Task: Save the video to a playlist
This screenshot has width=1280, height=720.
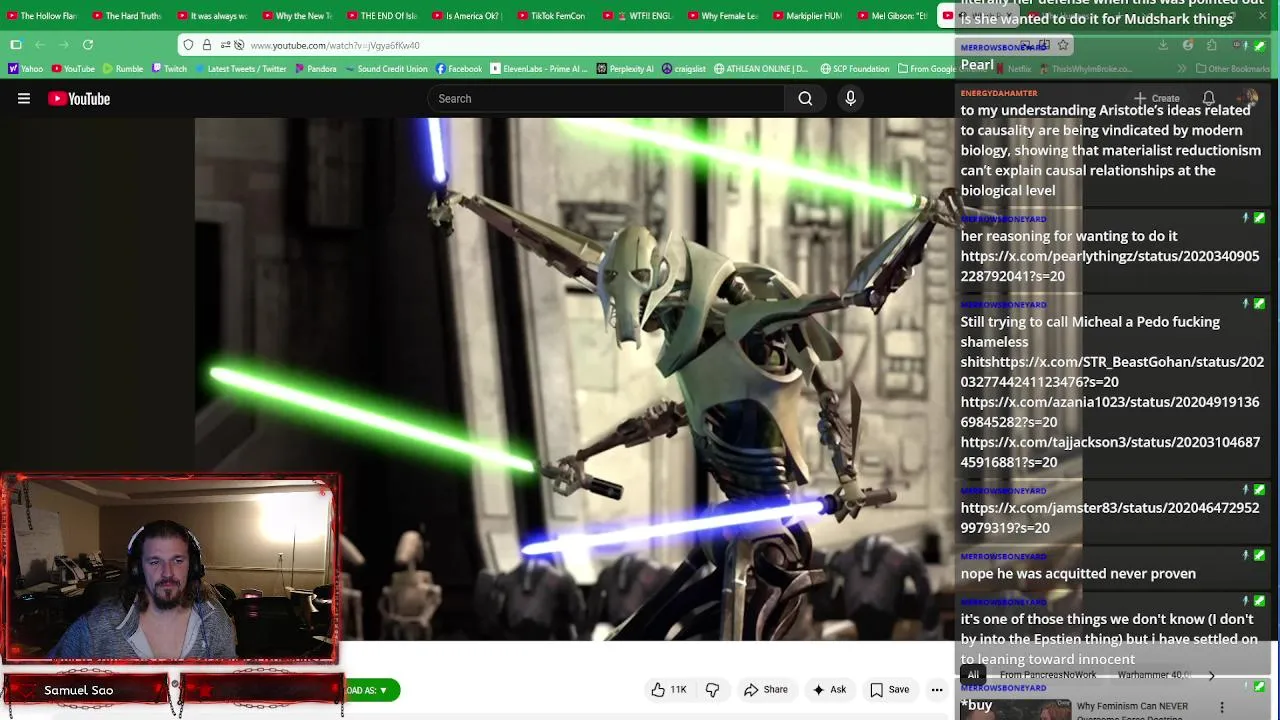Action: point(889,690)
